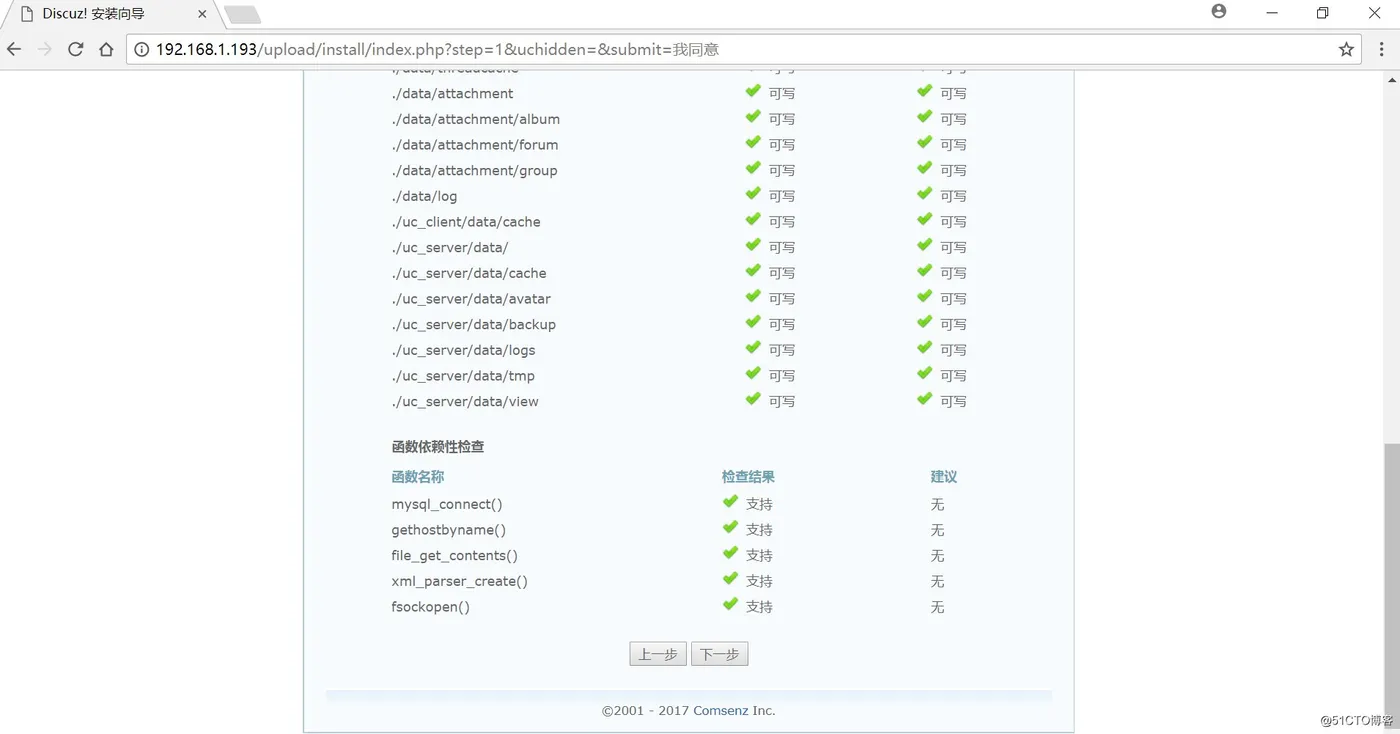This screenshot has width=1400, height=734.
Task: Click green check for mysql_connect()
Action: 730,502
